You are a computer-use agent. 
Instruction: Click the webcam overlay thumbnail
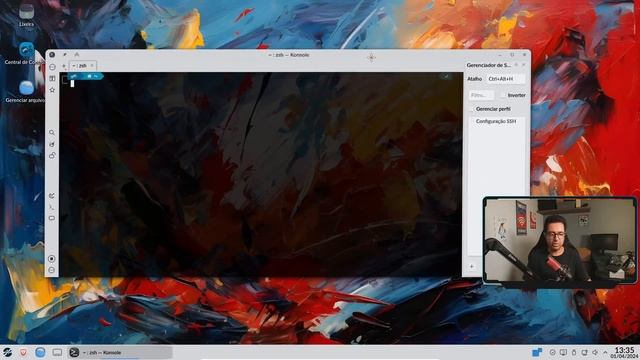pyautogui.click(x=560, y=240)
